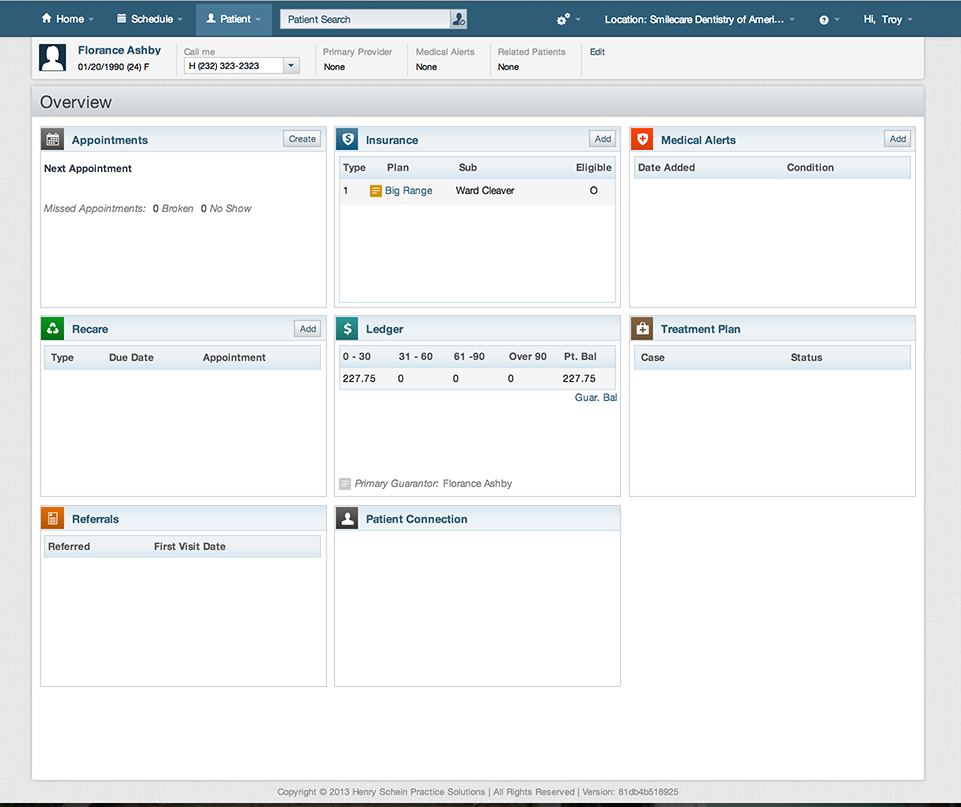Open the Schedule menu
Viewport: 961px width, 807px height.
pos(150,19)
